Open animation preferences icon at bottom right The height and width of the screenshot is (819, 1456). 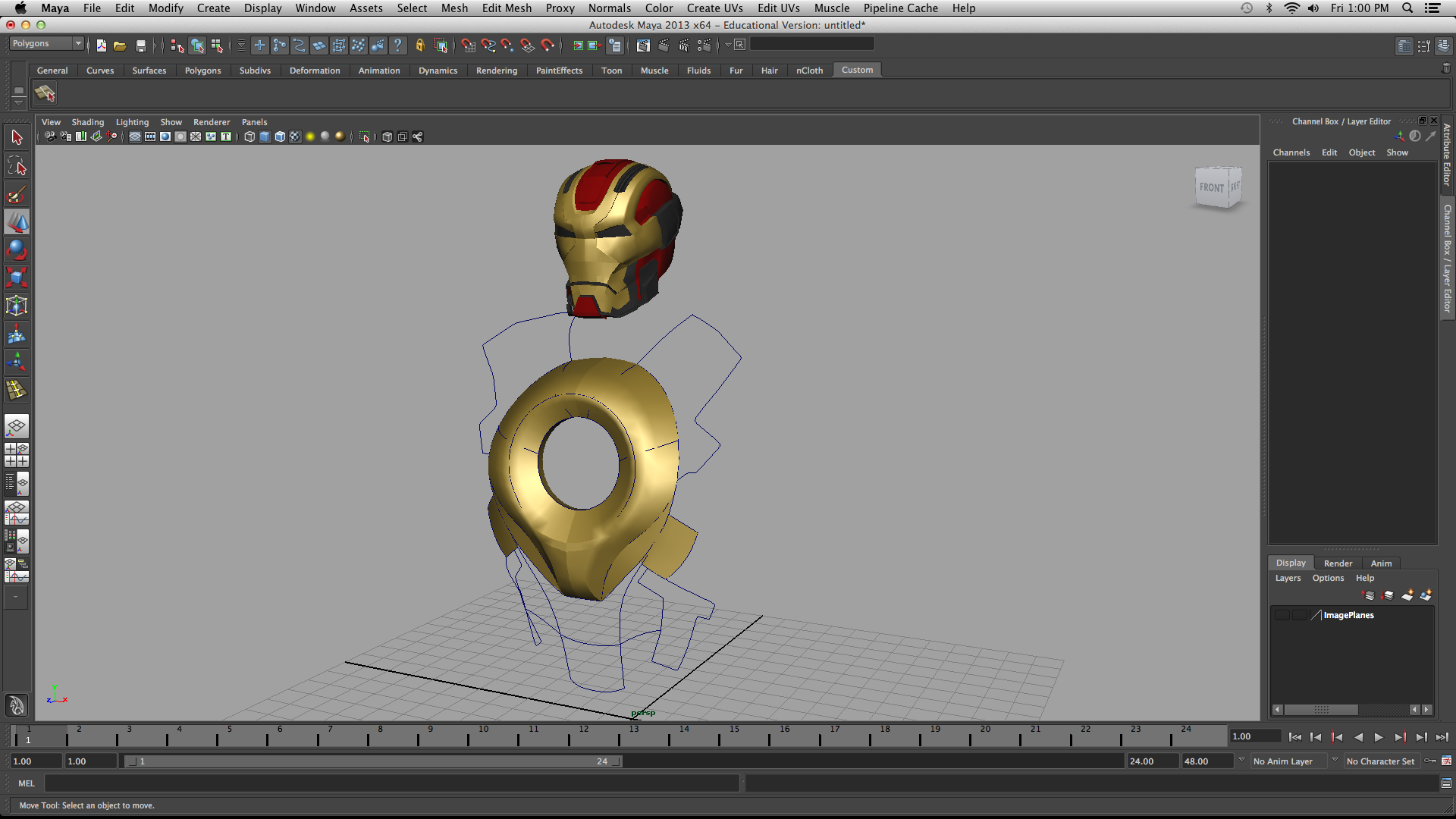[1447, 761]
